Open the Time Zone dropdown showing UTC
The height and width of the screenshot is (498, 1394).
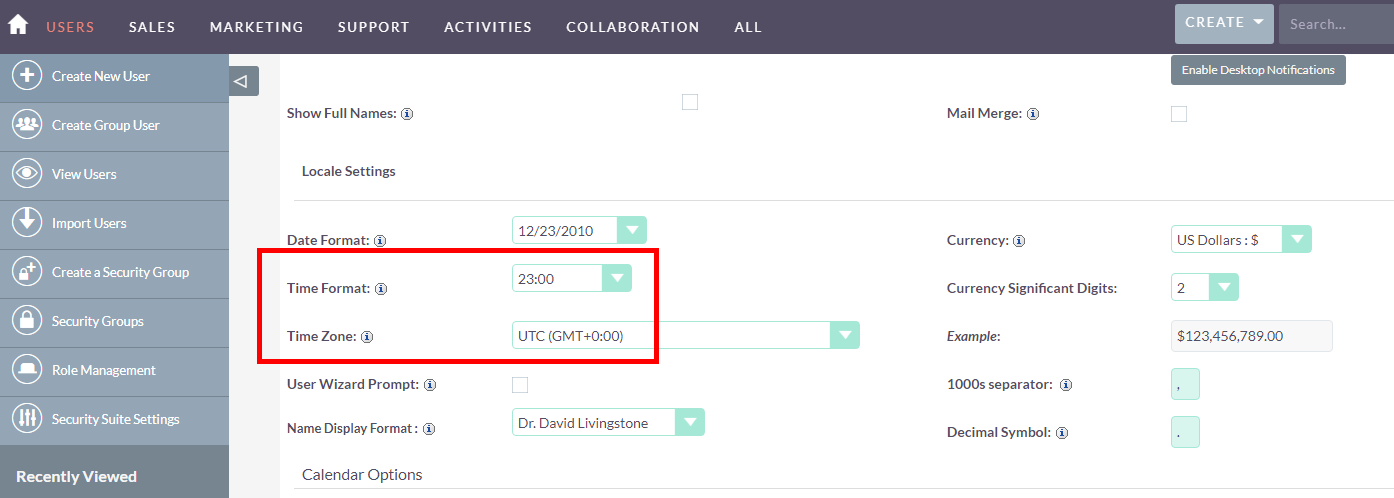(686, 336)
